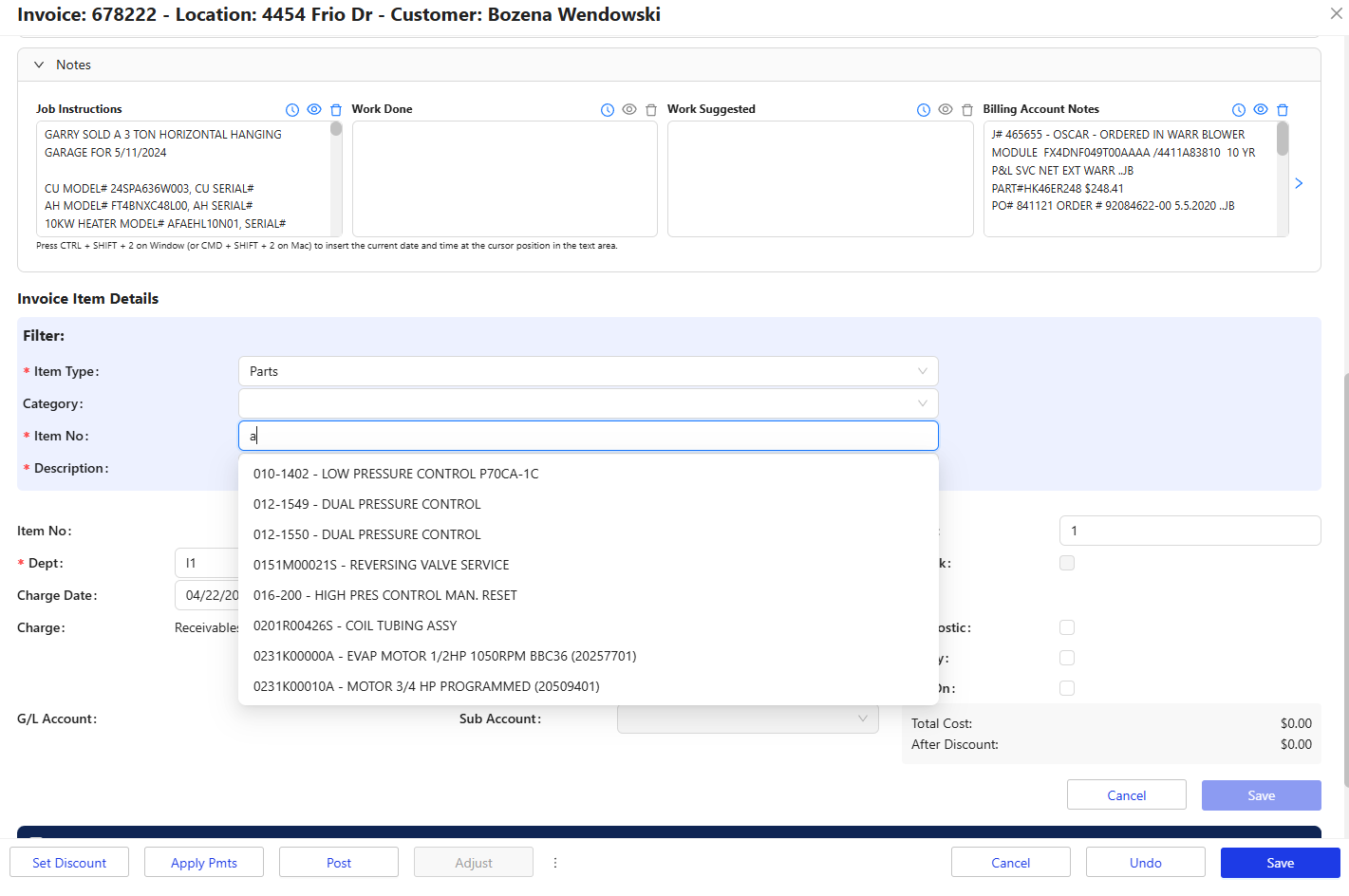The image size is (1349, 896).
Task: Click the light blue item Save button
Action: [x=1262, y=795]
